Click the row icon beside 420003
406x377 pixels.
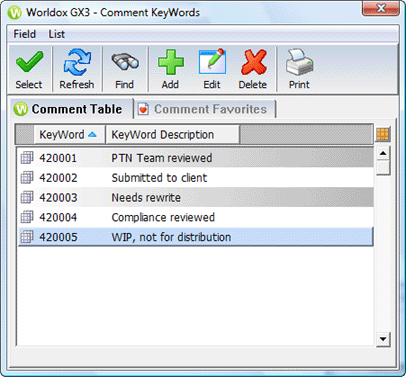pos(27,197)
